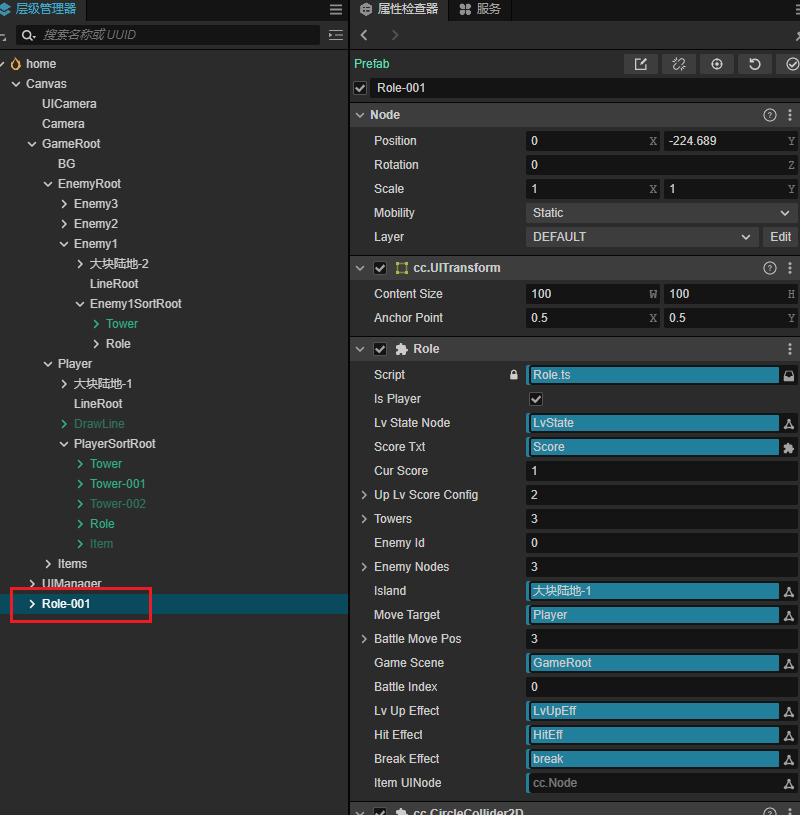Click the Cur Score input field
Viewport: 800px width, 815px height.
tap(662, 471)
